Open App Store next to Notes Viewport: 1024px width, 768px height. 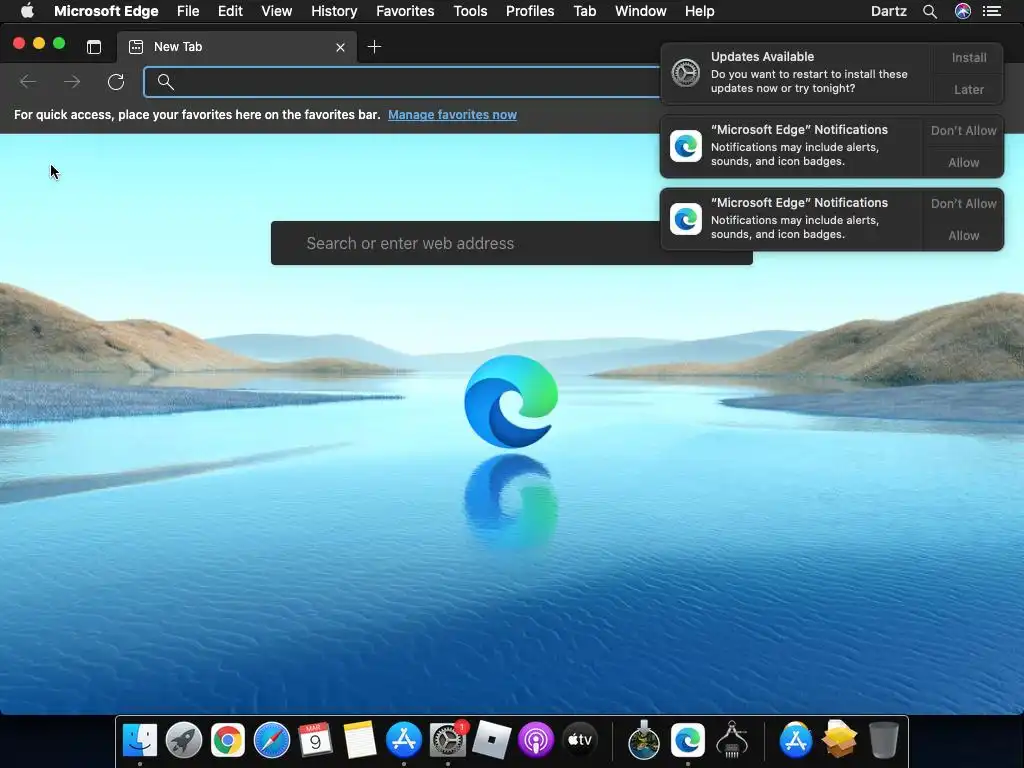pos(404,740)
